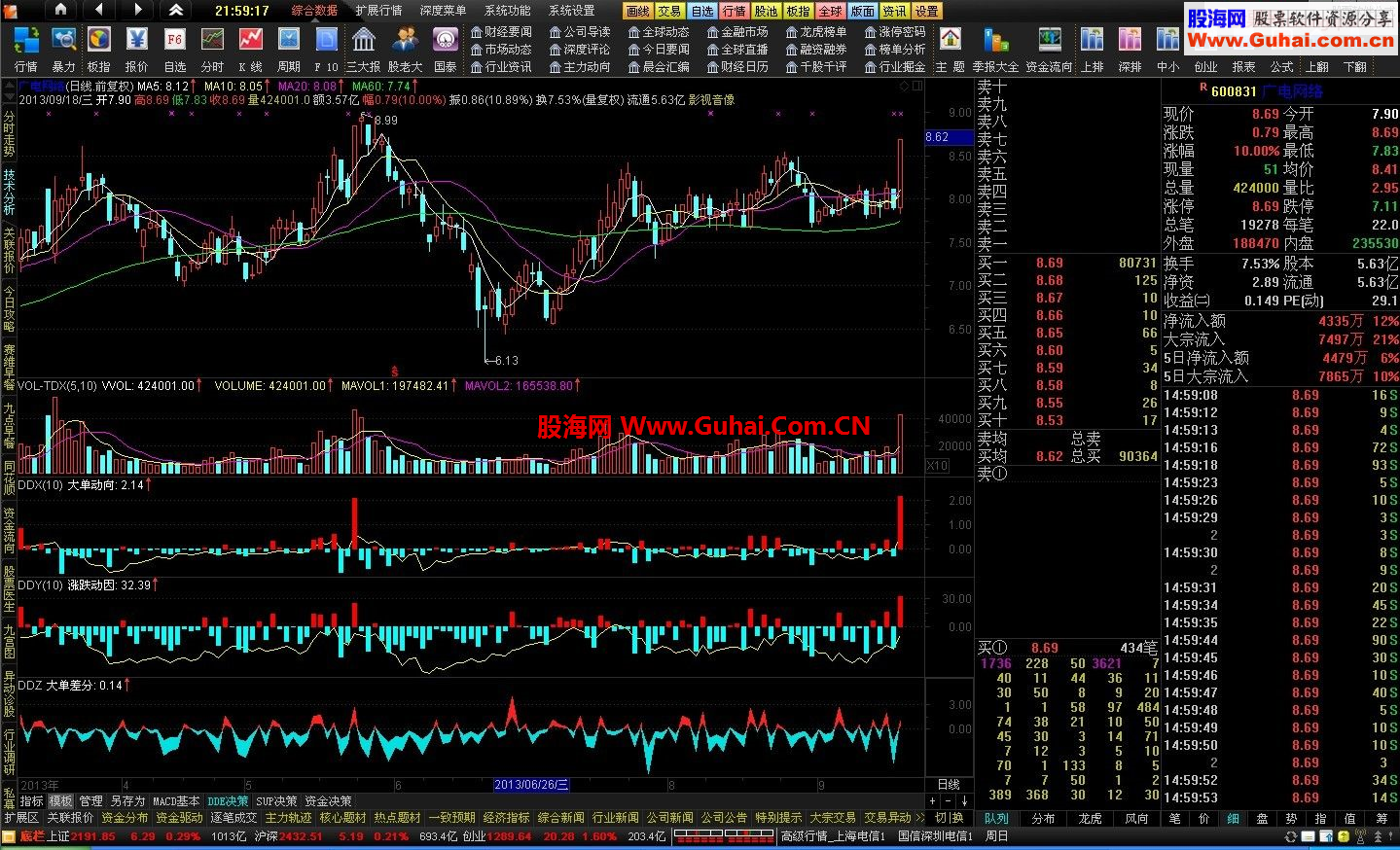Screen dimensions: 1400x850
Task: Open the 系统功能 menu
Action: pos(508,11)
